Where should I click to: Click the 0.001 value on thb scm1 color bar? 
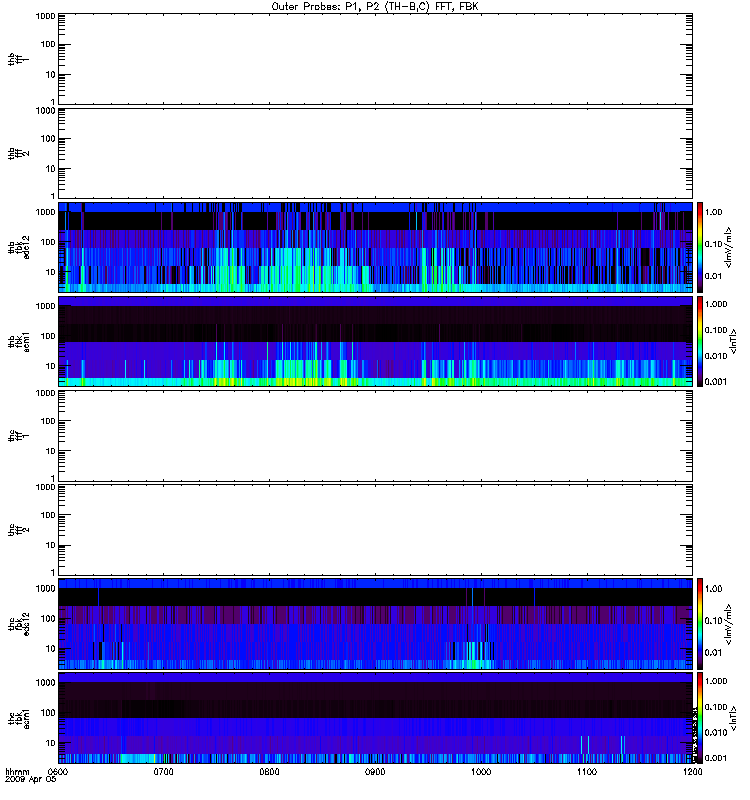pos(715,382)
